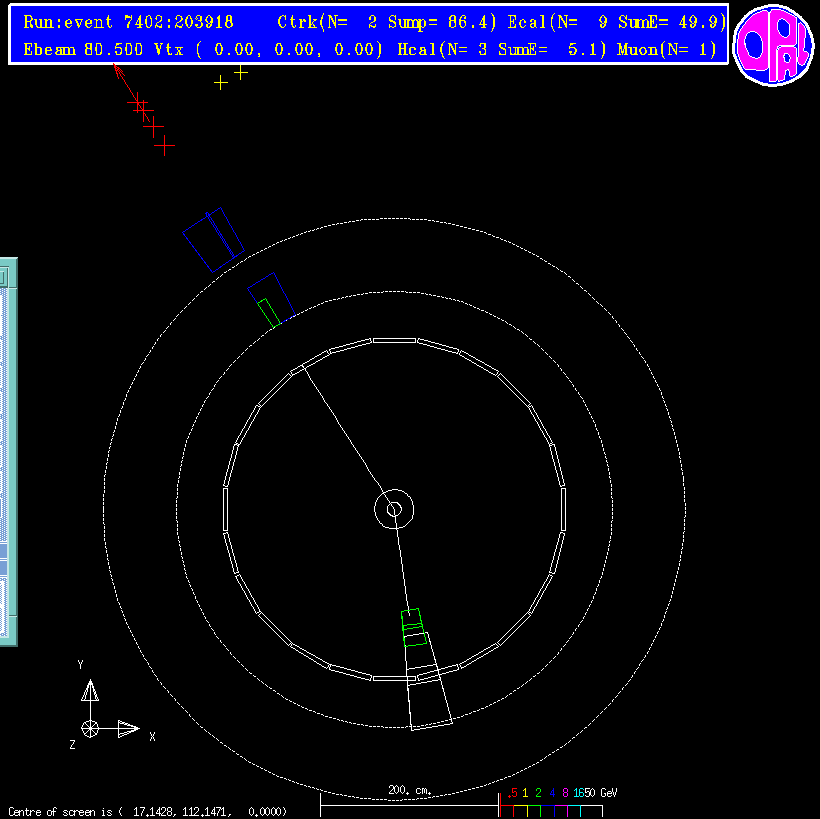The width and height of the screenshot is (821, 820).
Task: Click the teal window panel on the left edge
Action: [x=8, y=450]
